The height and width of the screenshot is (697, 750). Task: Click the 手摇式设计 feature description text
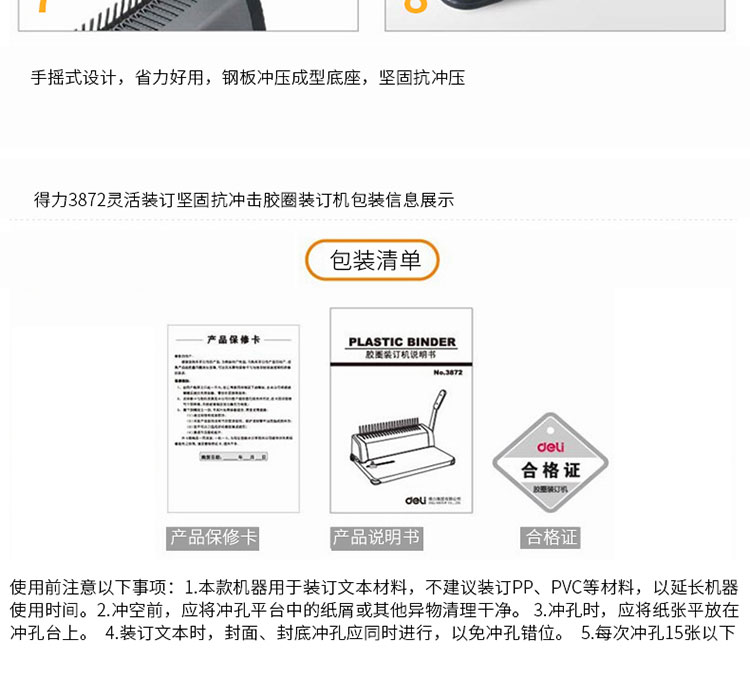click(x=248, y=77)
